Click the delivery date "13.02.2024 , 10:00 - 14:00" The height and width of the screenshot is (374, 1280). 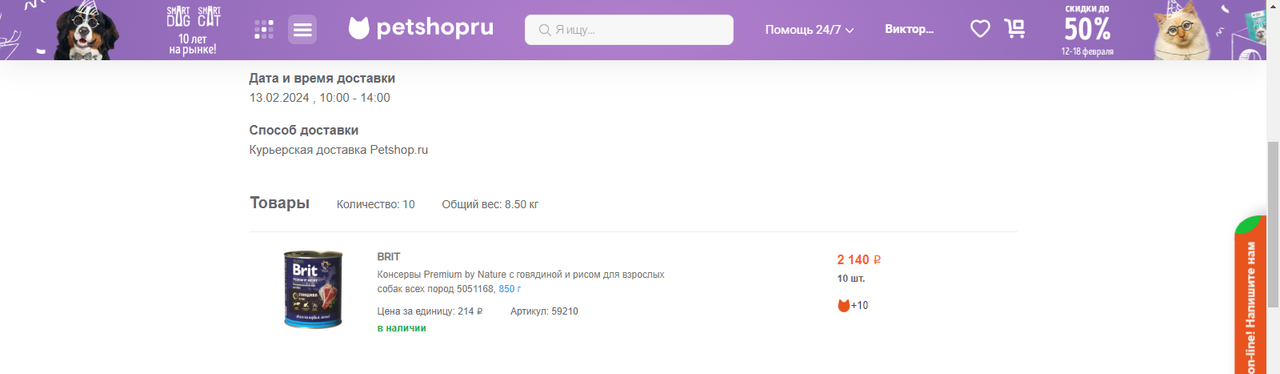point(320,98)
